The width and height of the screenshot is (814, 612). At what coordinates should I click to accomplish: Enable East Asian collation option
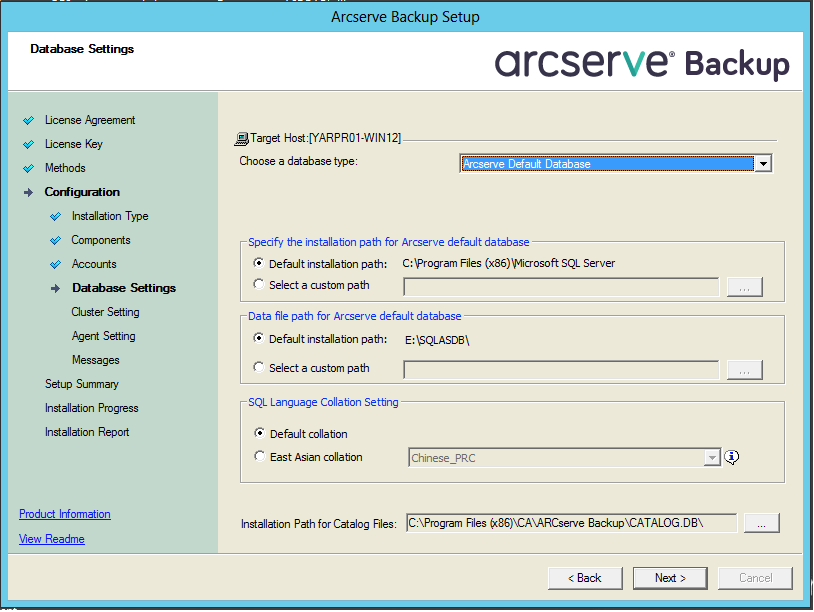260,457
